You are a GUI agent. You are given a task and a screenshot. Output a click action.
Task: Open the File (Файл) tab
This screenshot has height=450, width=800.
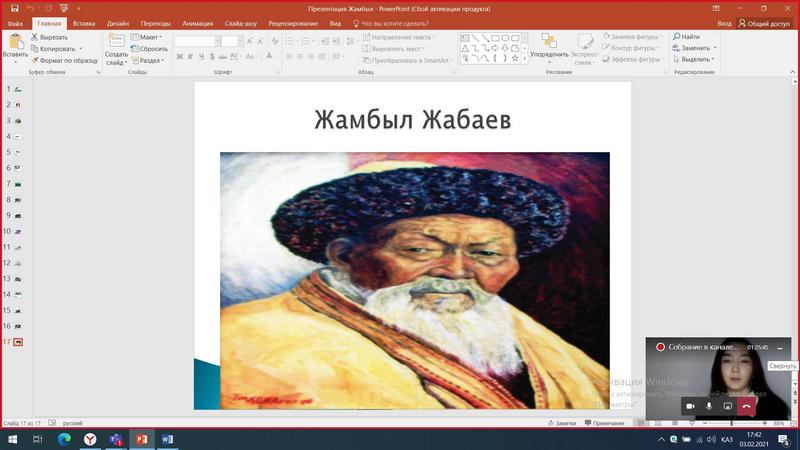point(15,23)
